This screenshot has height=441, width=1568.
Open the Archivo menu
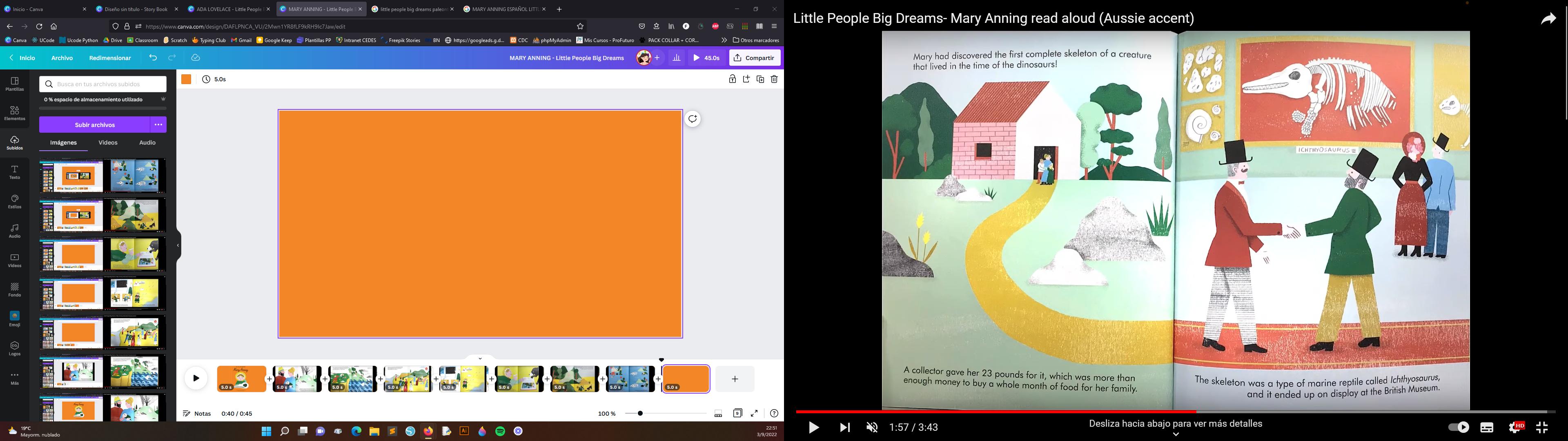tap(62, 58)
